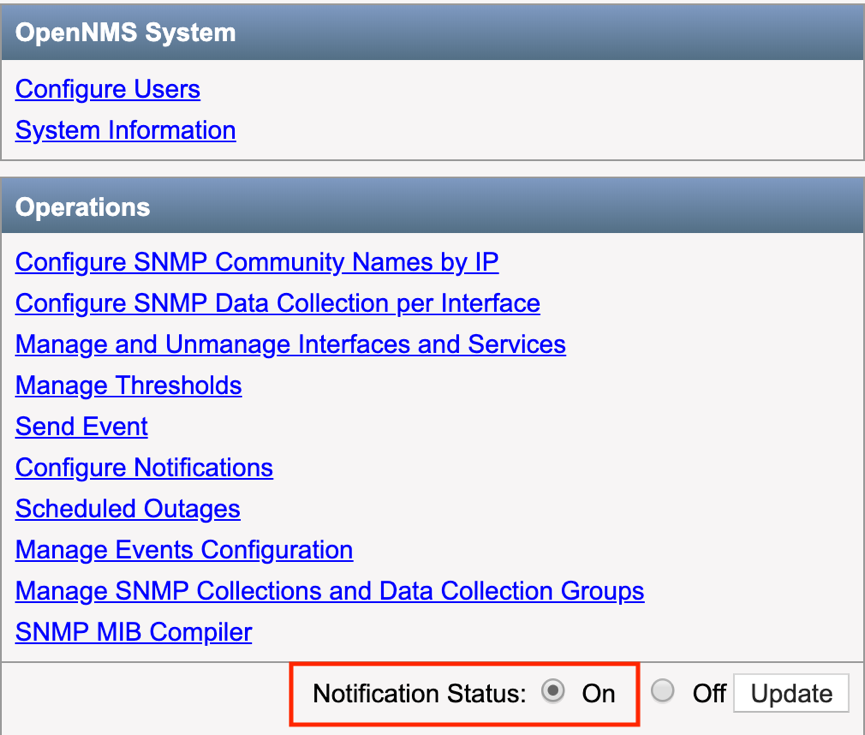Open the Configure Users page
The height and width of the screenshot is (735, 865).
coord(107,89)
